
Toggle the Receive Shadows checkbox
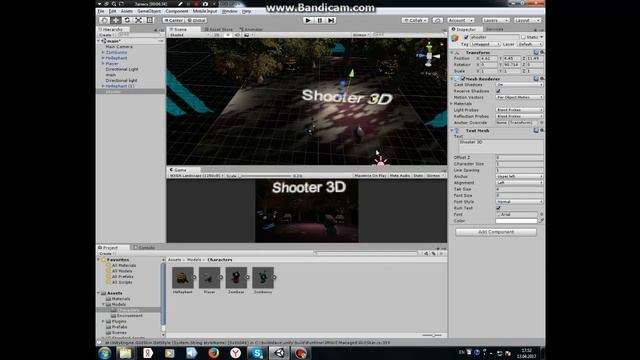point(498,91)
